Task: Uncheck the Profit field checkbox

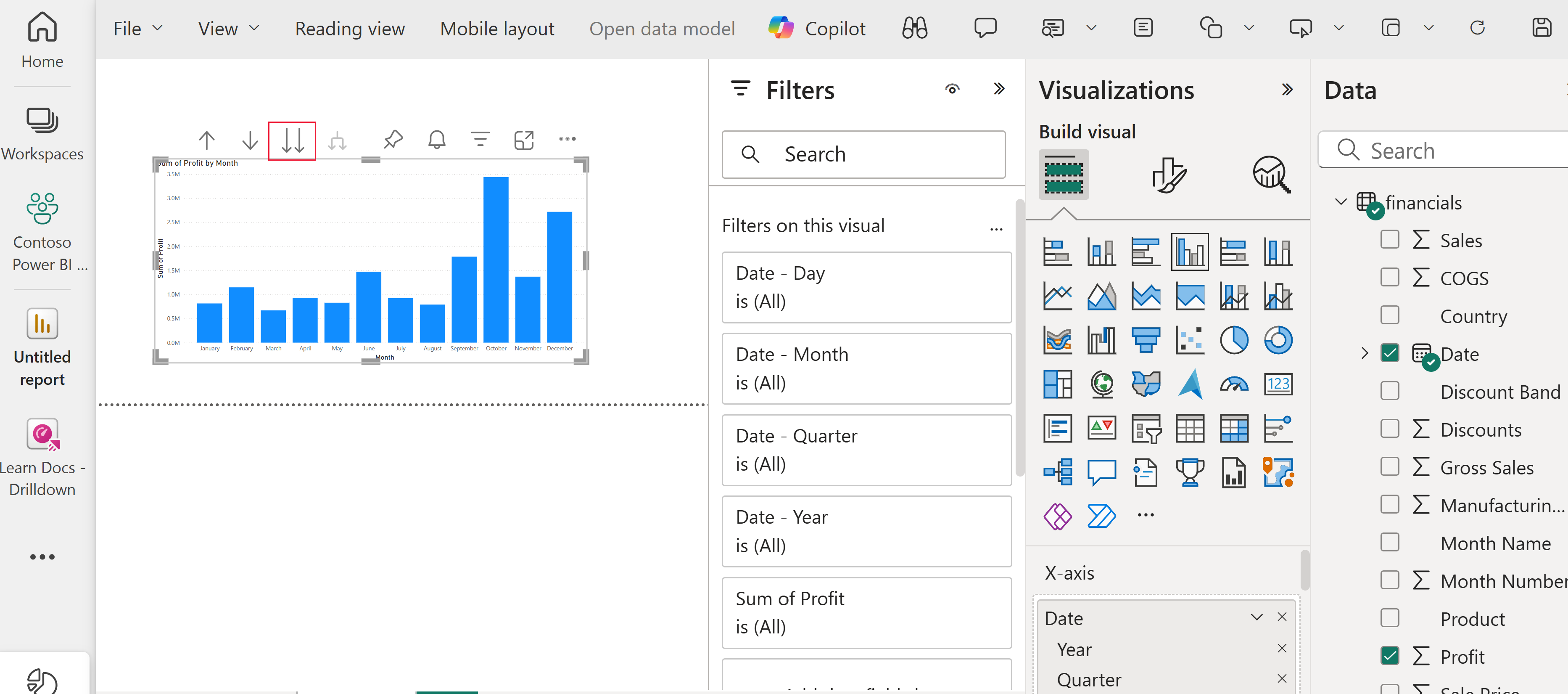Action: 1390,656
